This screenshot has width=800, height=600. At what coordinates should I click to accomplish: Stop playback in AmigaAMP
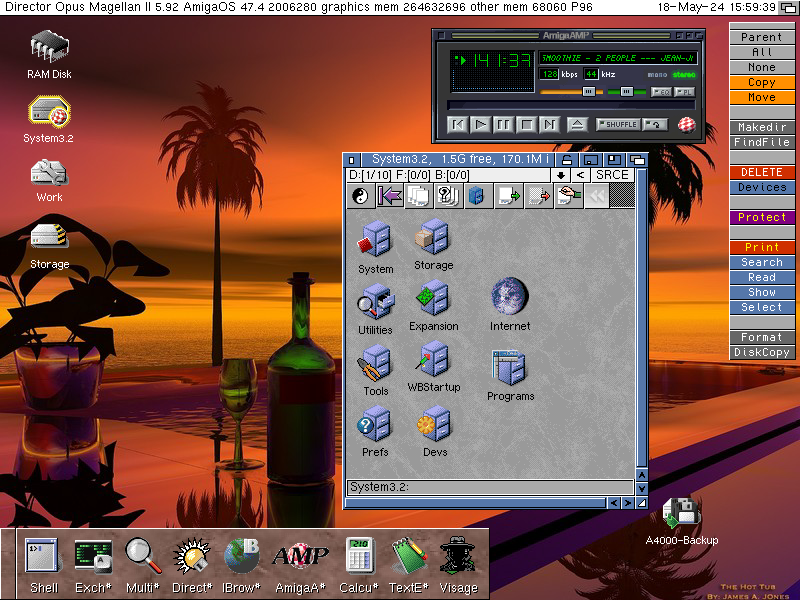coord(527,124)
